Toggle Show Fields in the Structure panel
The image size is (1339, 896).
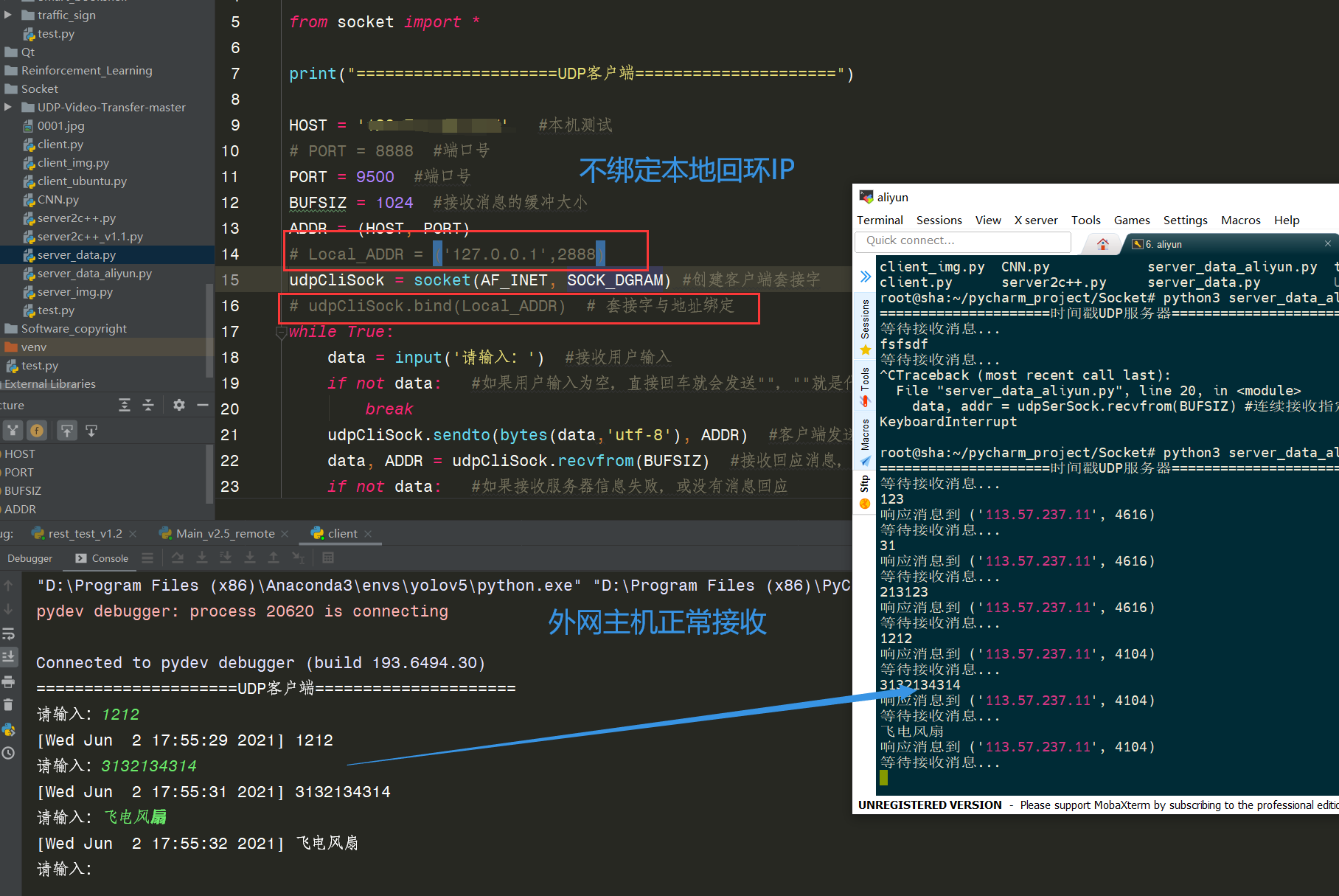(37, 430)
